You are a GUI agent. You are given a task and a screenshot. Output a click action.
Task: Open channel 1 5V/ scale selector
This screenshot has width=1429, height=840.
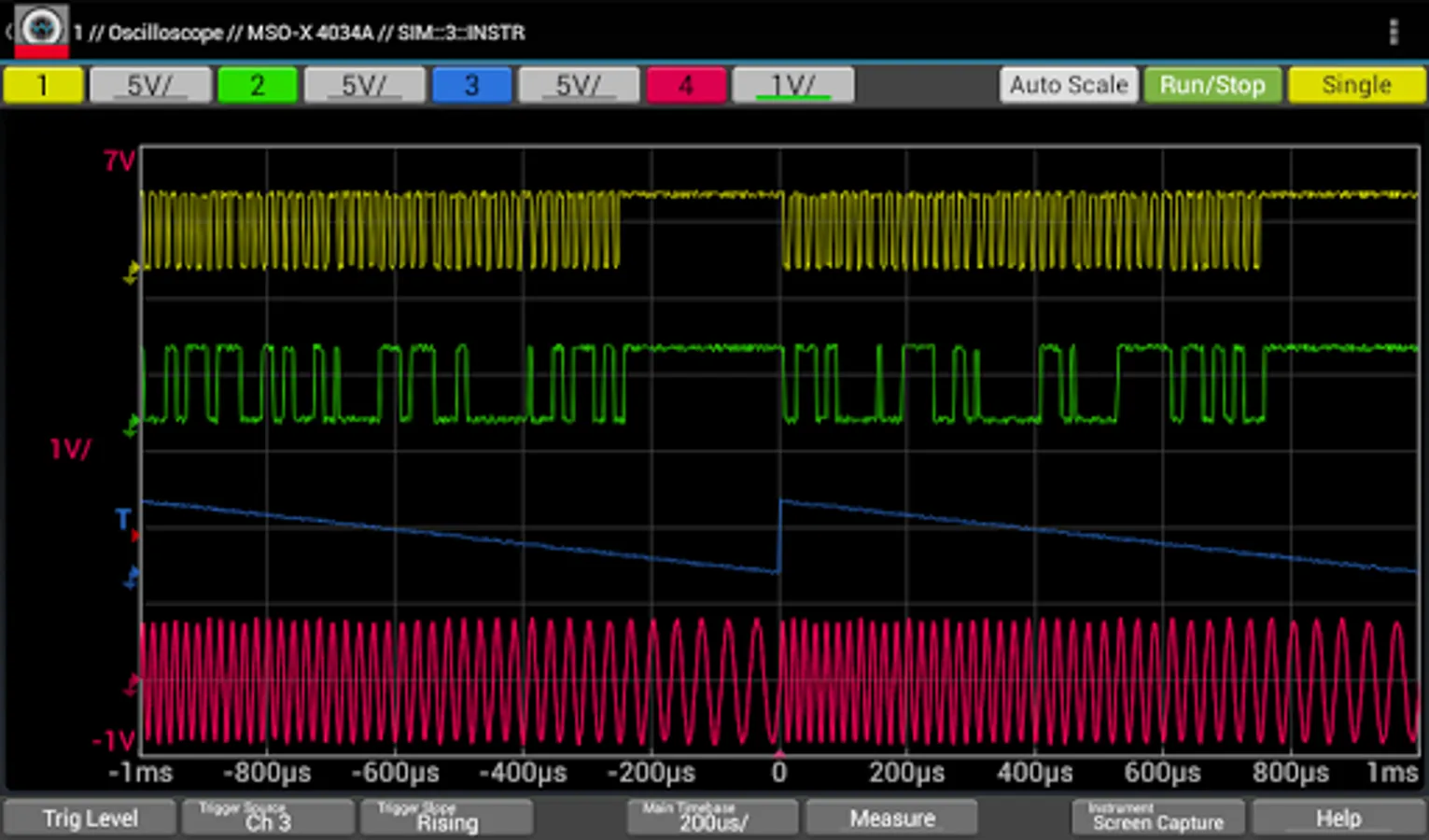pos(150,86)
